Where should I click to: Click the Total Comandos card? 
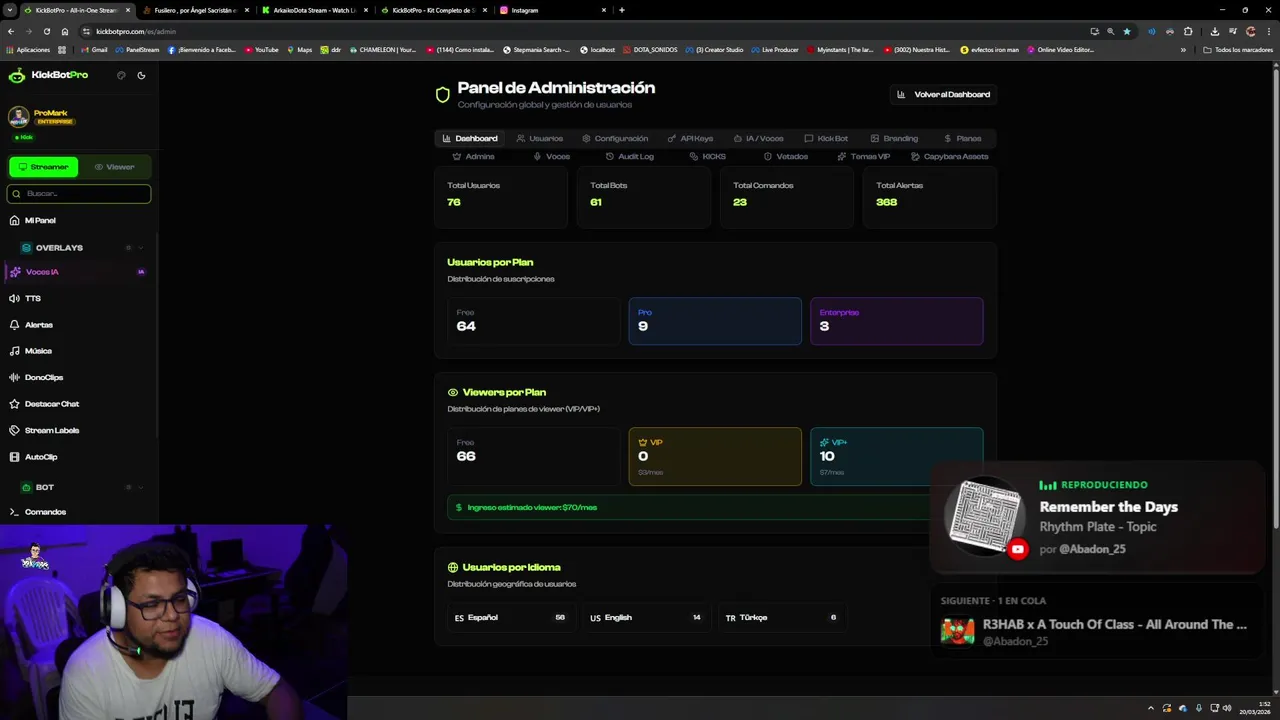pos(787,197)
